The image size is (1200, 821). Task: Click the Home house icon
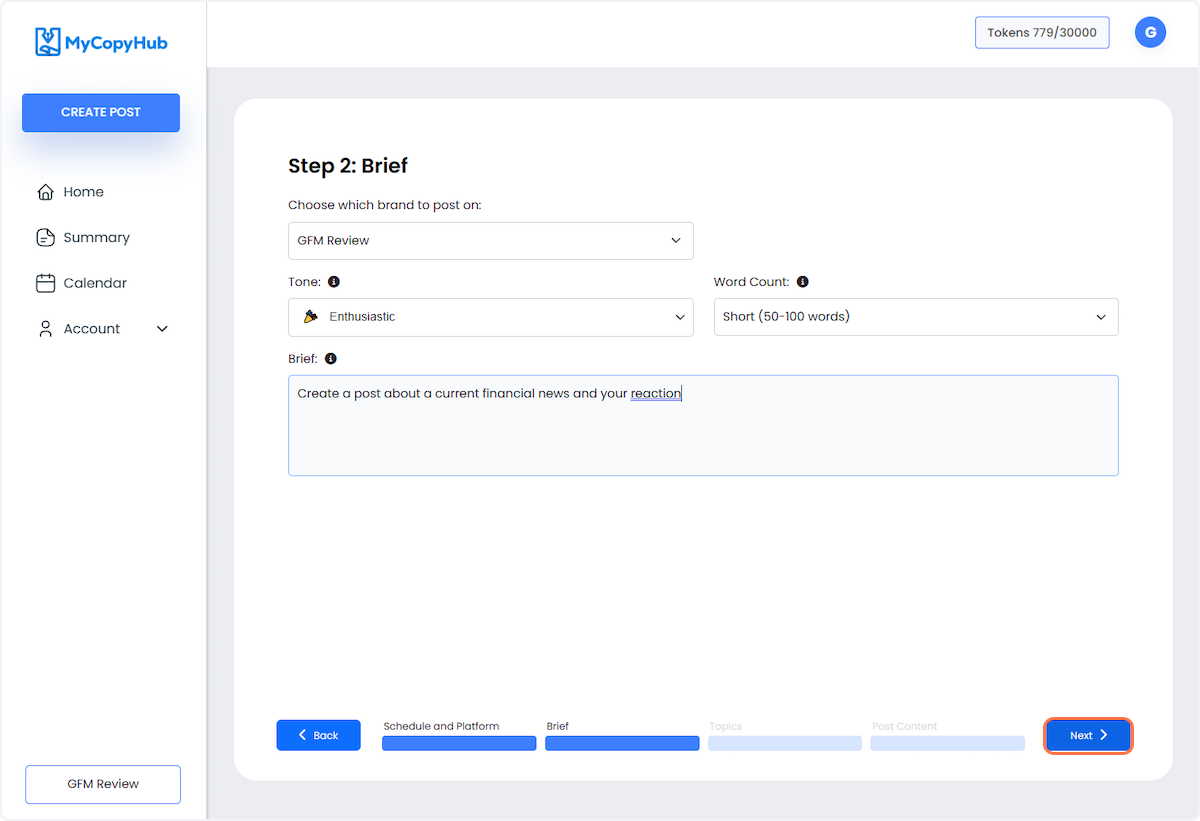pyautogui.click(x=45, y=192)
